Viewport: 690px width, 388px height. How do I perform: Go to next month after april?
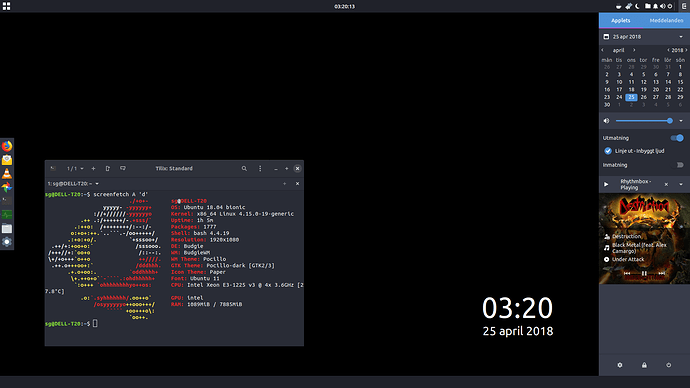(634, 50)
